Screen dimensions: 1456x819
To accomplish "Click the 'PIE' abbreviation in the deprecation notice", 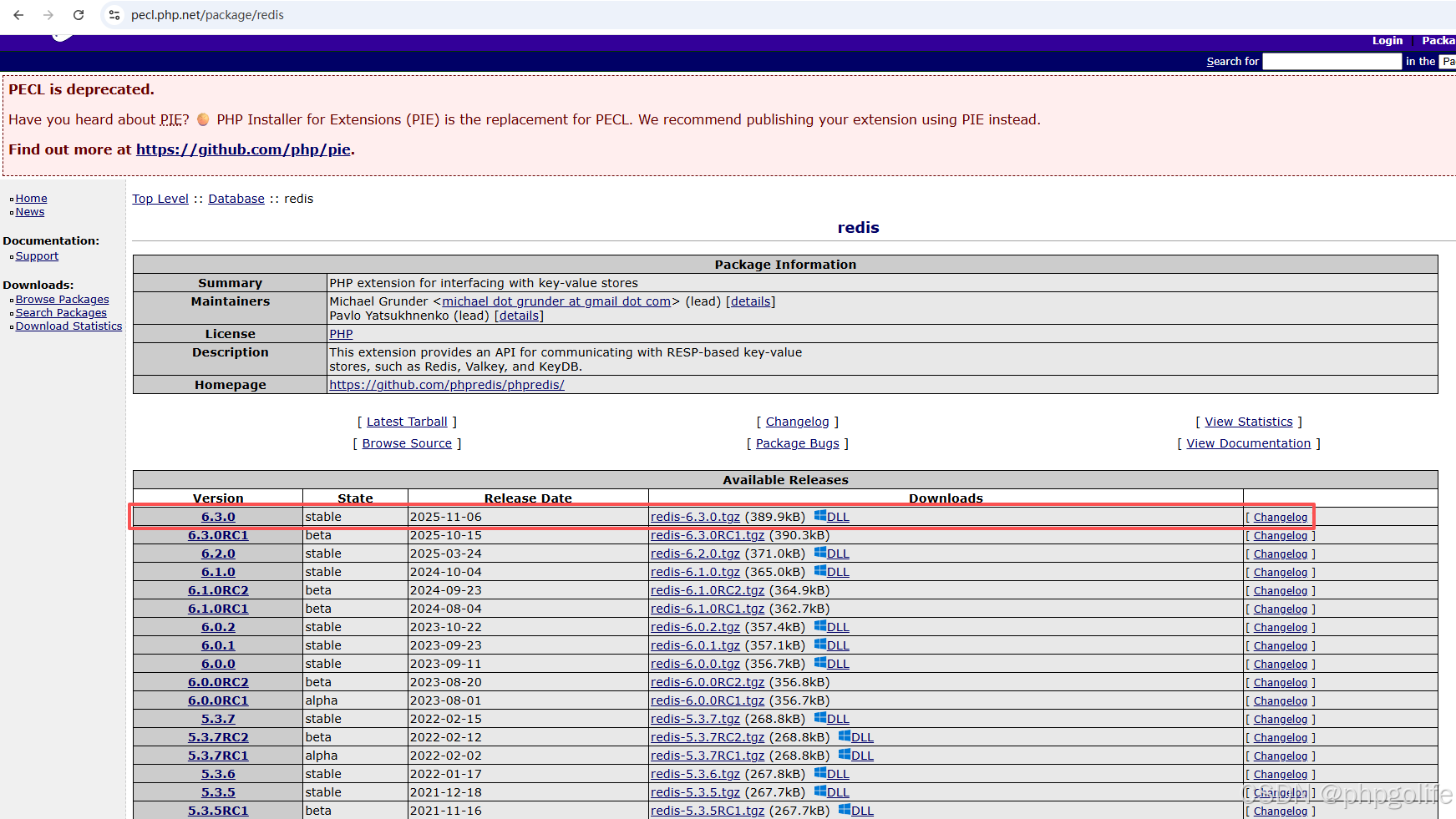I will [170, 119].
